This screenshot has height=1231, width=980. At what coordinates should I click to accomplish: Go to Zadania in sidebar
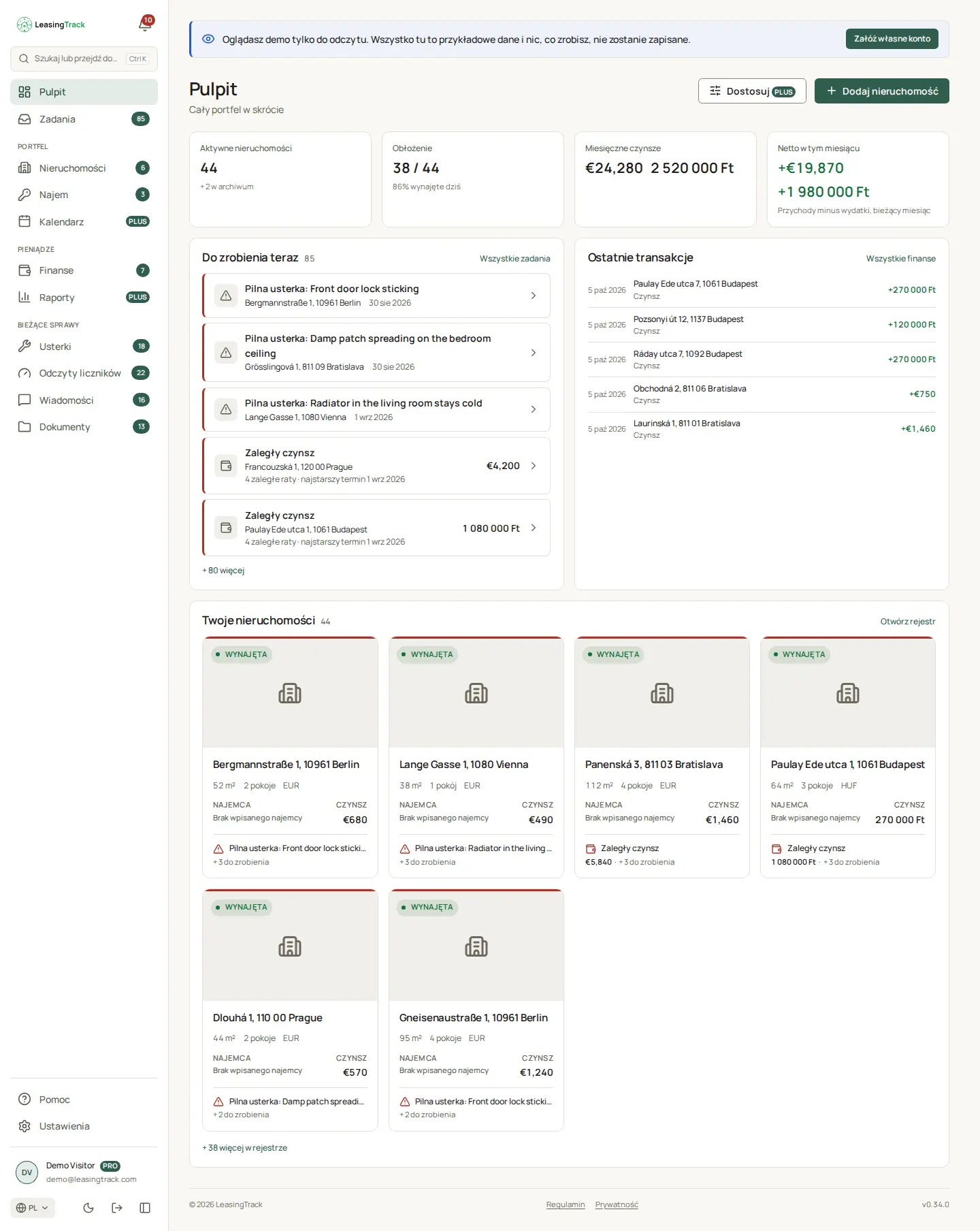point(84,119)
